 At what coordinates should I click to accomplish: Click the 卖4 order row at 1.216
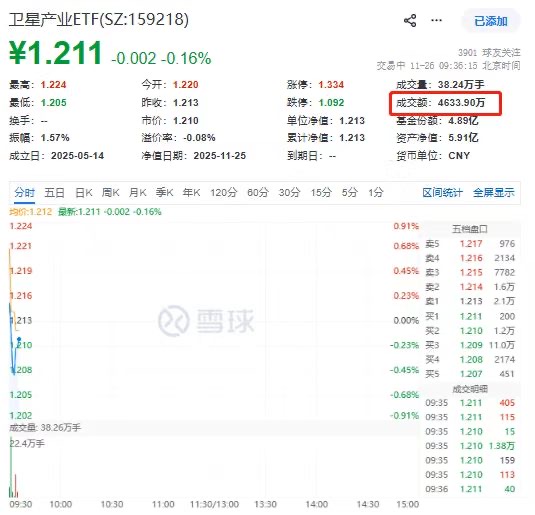pyautogui.click(x=470, y=258)
